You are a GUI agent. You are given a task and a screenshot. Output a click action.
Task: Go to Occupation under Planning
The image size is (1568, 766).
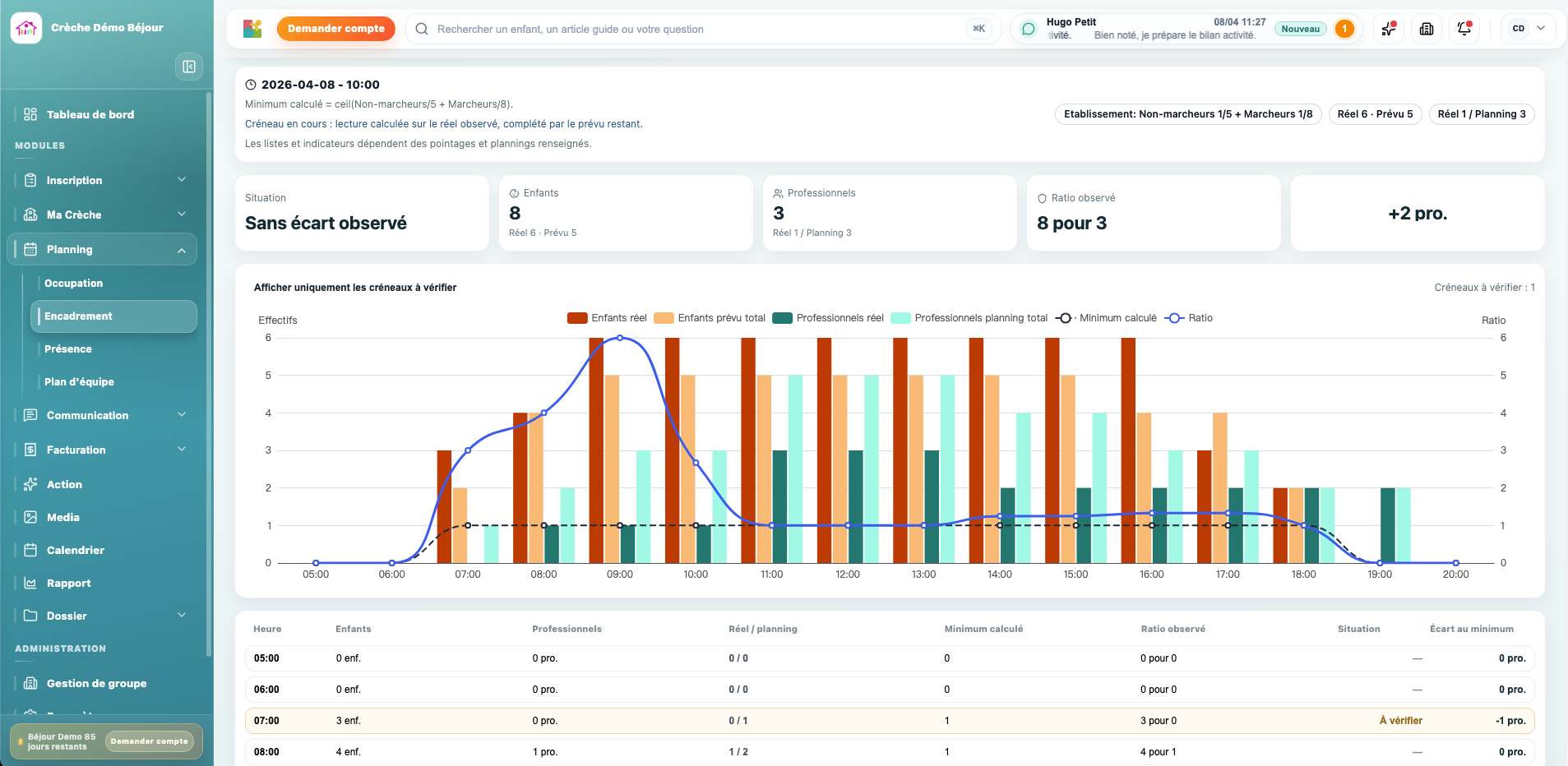tap(74, 284)
